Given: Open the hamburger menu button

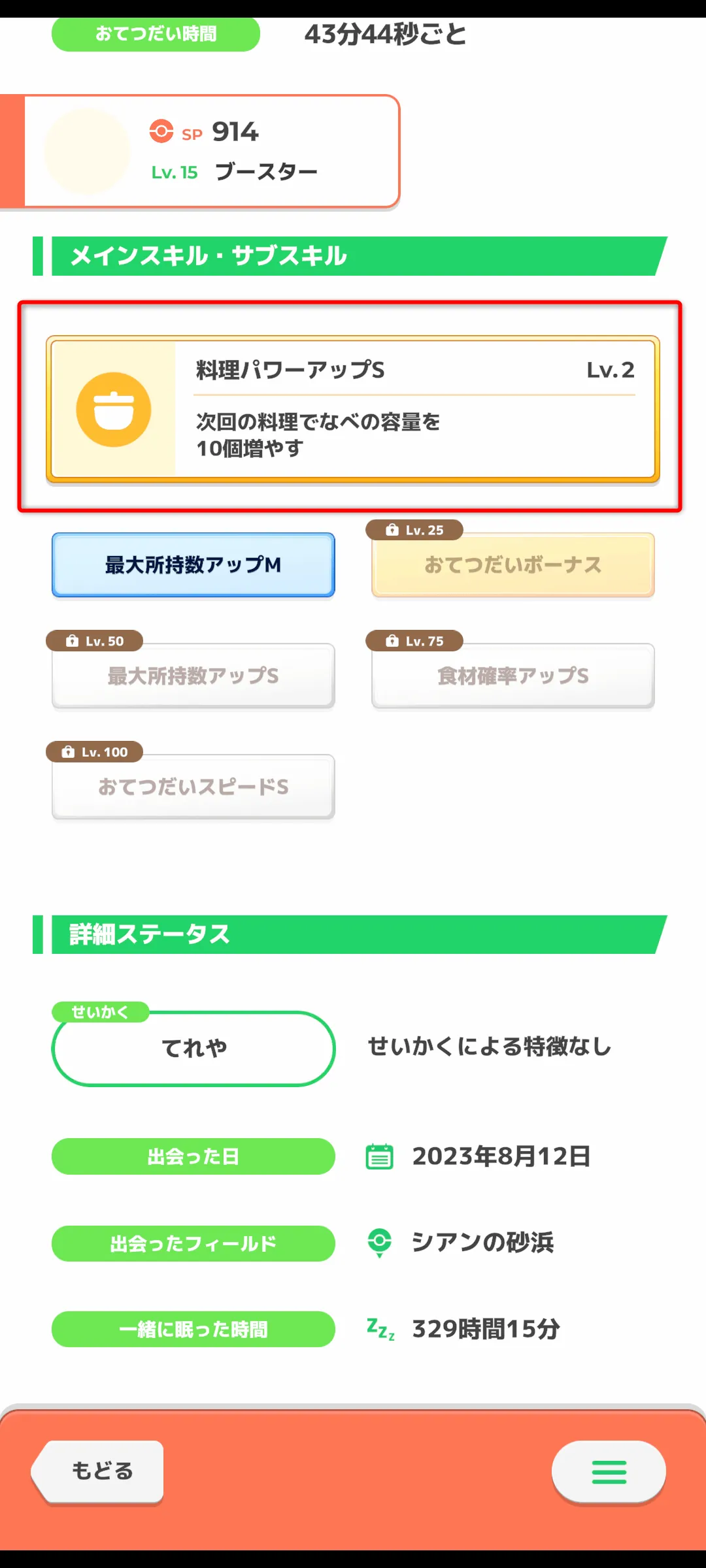Looking at the screenshot, I should pyautogui.click(x=609, y=1471).
